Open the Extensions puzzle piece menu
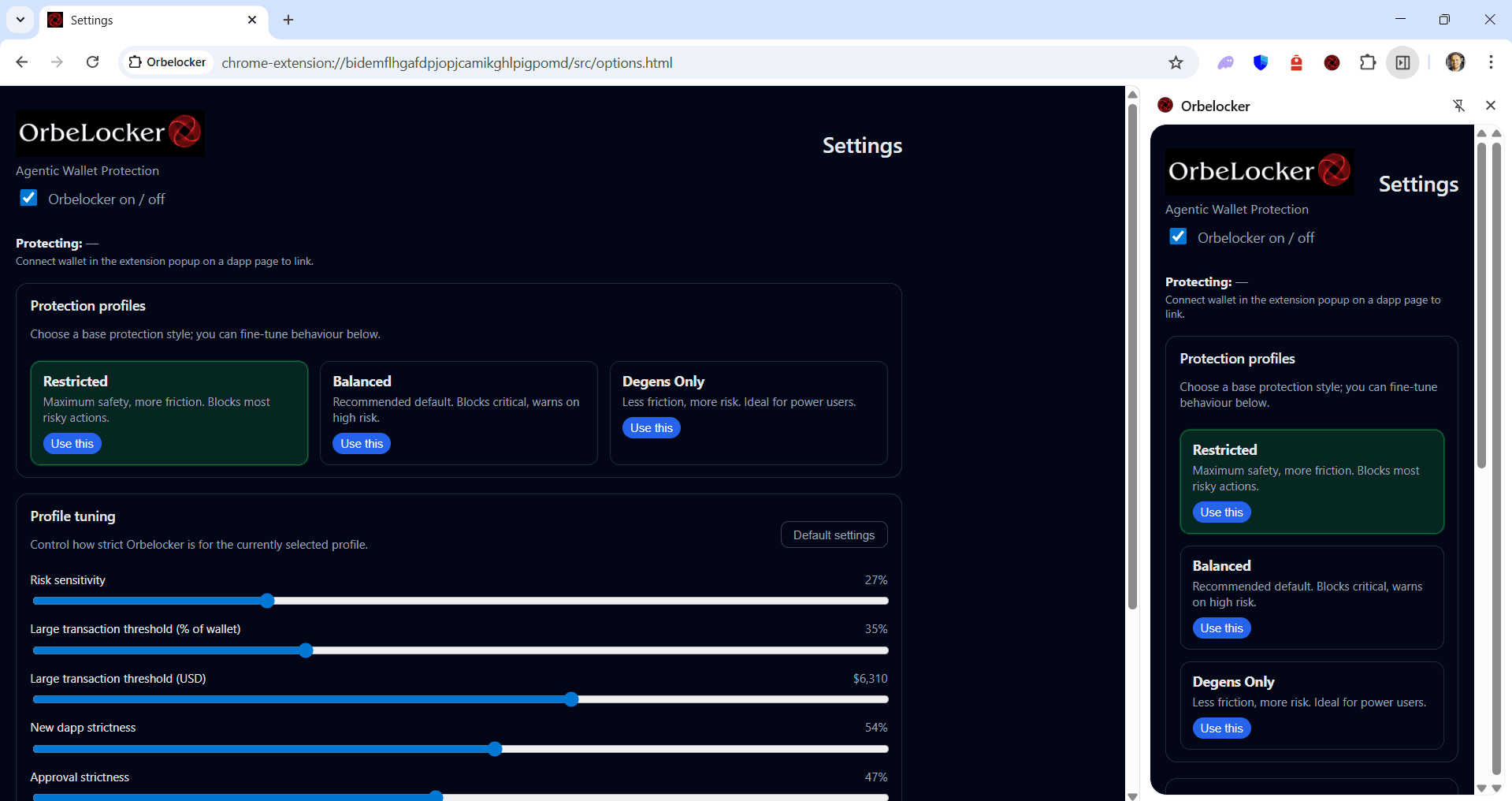The image size is (1512, 801). coord(1368,62)
